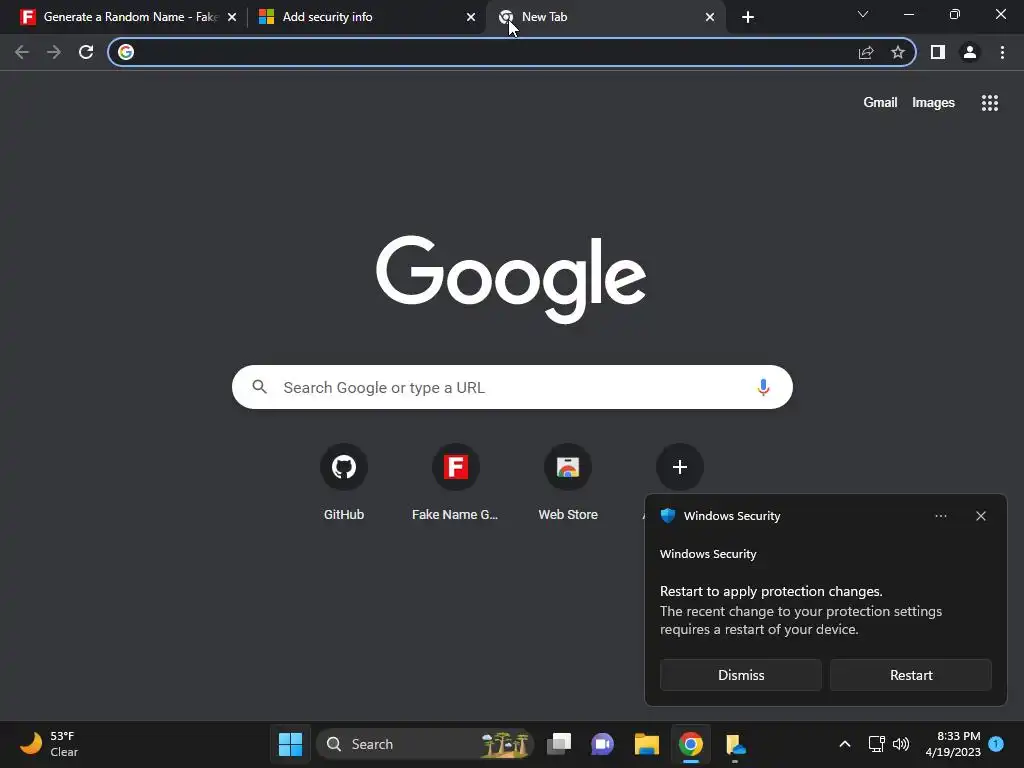Open a new tab with the plus button
The image size is (1024, 768).
pyautogui.click(x=748, y=17)
